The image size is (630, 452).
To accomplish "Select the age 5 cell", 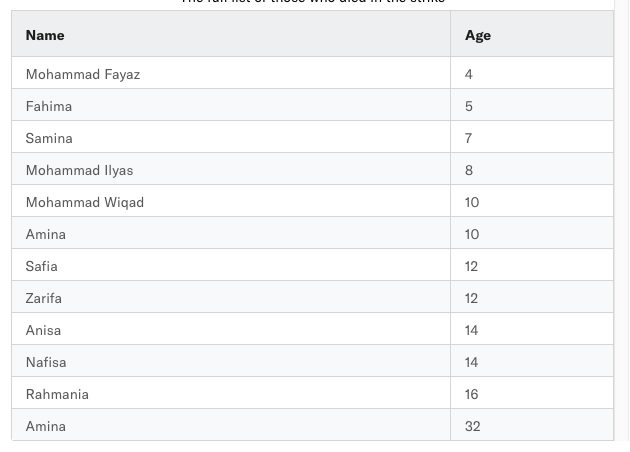I will (532, 105).
